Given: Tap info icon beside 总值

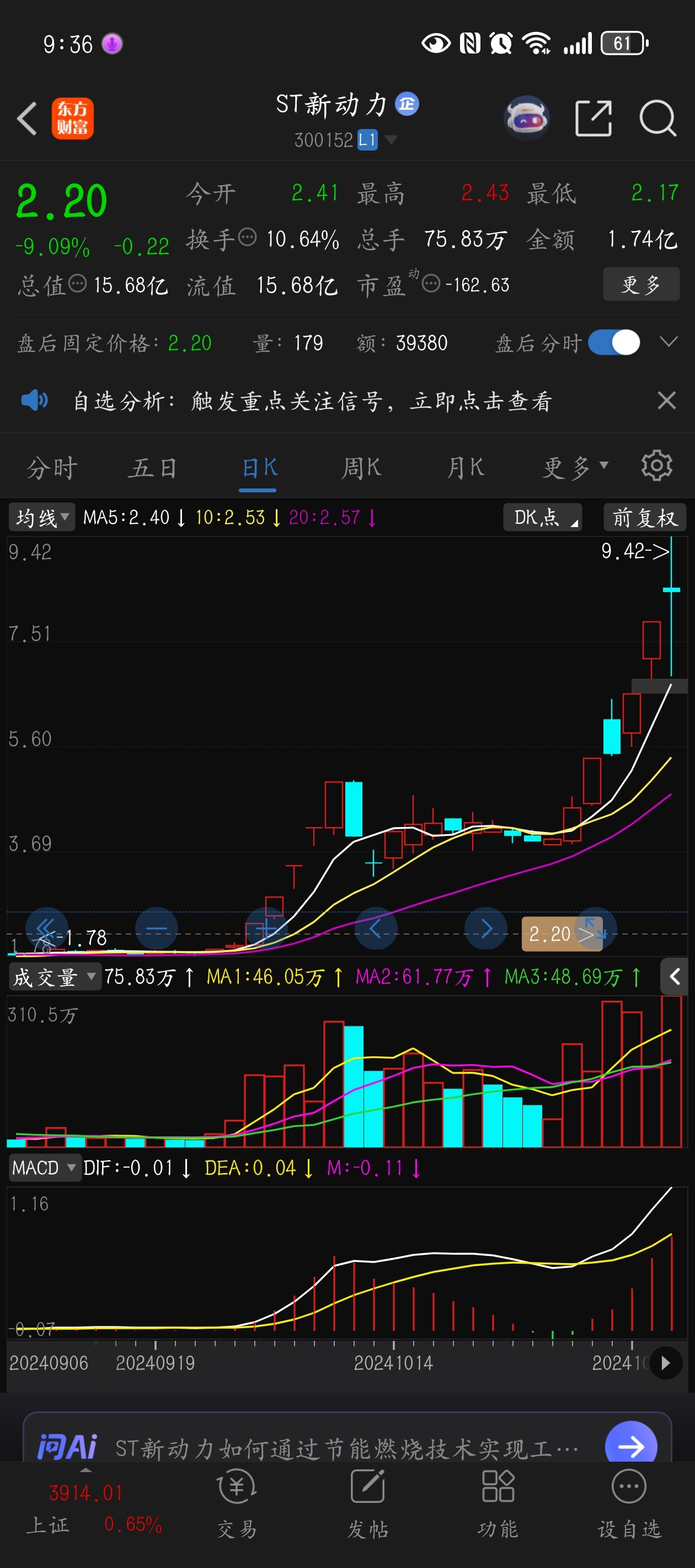Looking at the screenshot, I should click(77, 283).
